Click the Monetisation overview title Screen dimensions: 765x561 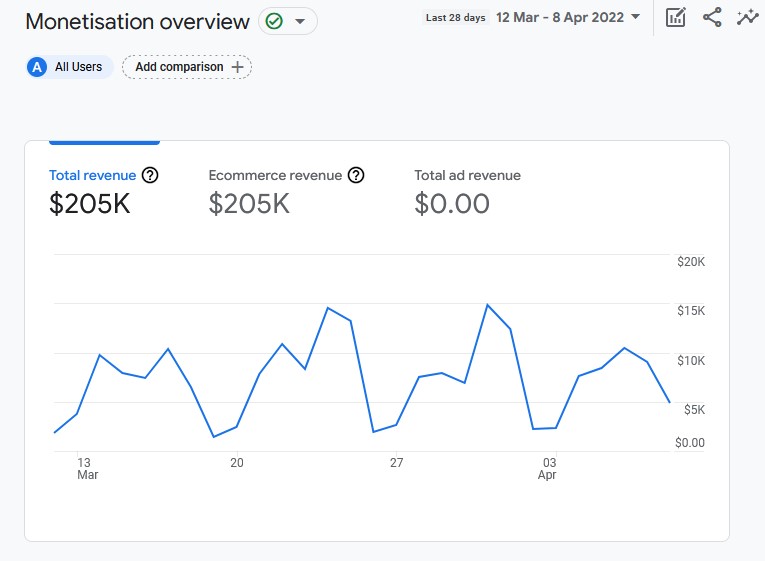point(138,21)
